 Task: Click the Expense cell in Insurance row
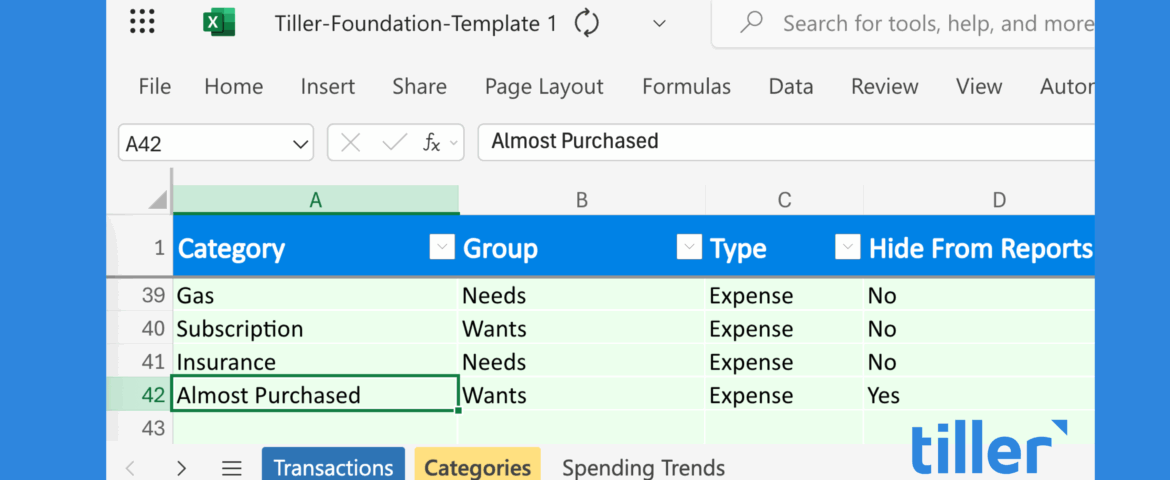tap(784, 362)
